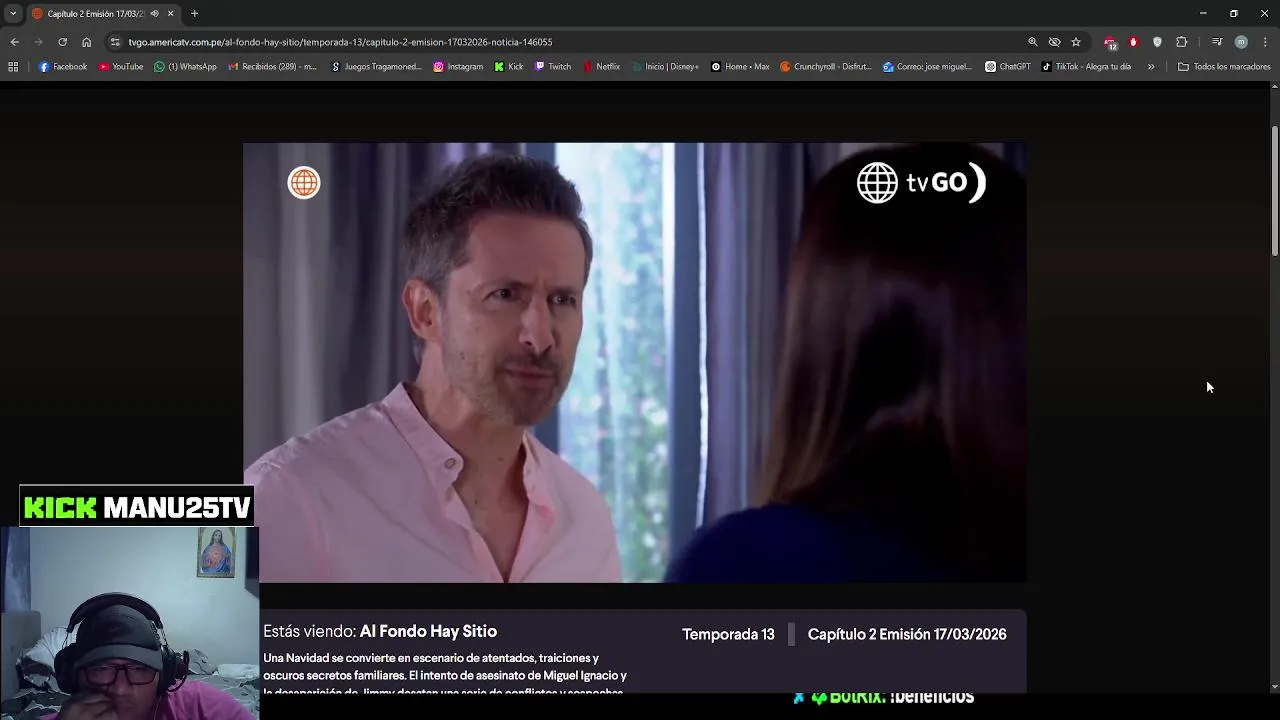Open the shield extension icon
The height and width of the screenshot is (720, 1280).
(1157, 42)
